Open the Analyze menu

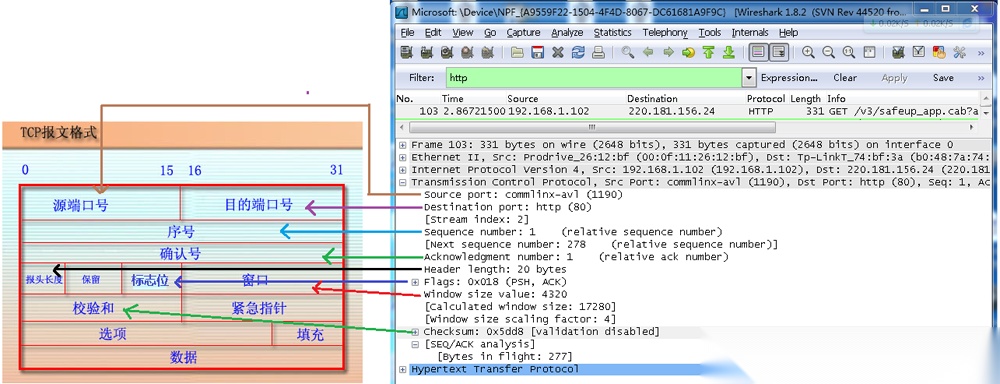[x=567, y=33]
